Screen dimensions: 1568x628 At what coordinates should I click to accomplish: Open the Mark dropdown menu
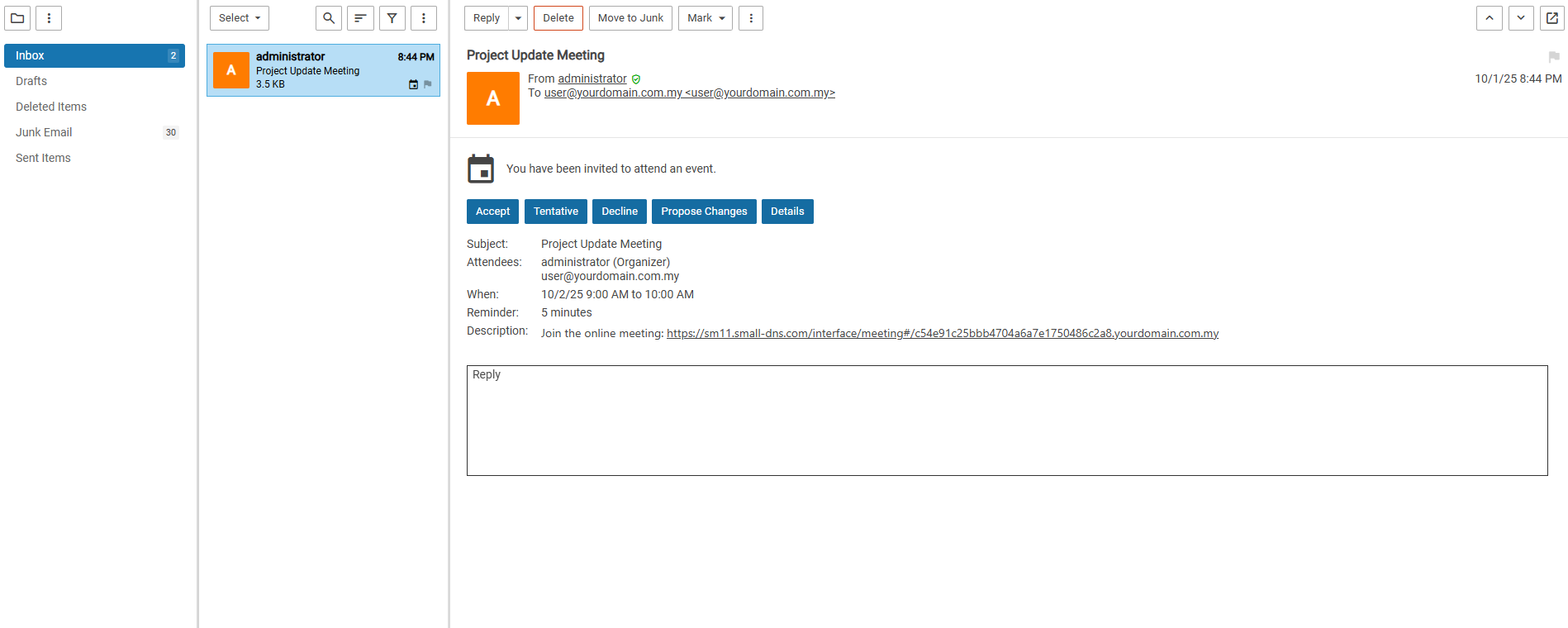point(706,18)
